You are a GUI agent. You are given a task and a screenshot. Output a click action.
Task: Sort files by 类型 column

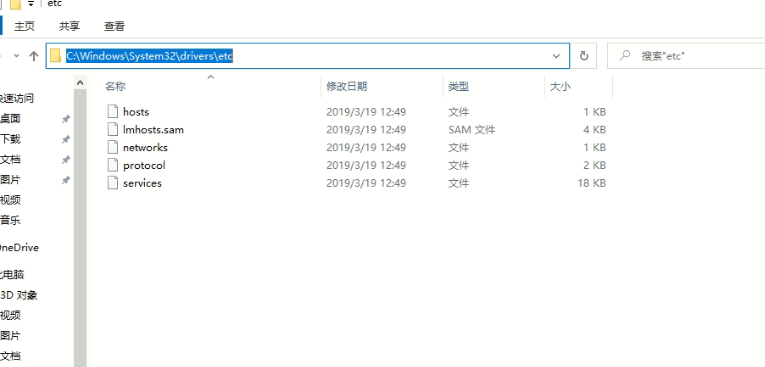[x=459, y=87]
